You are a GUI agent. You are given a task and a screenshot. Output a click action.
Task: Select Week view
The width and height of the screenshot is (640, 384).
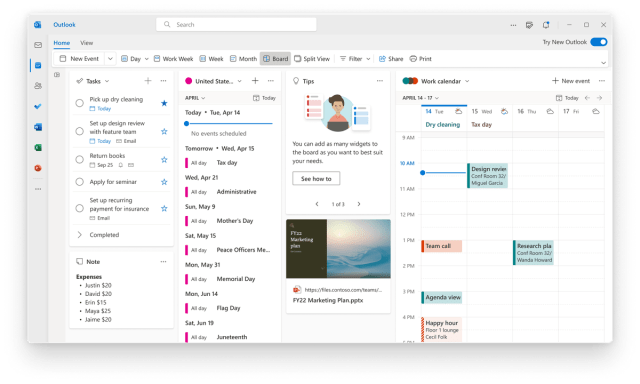coord(211,59)
